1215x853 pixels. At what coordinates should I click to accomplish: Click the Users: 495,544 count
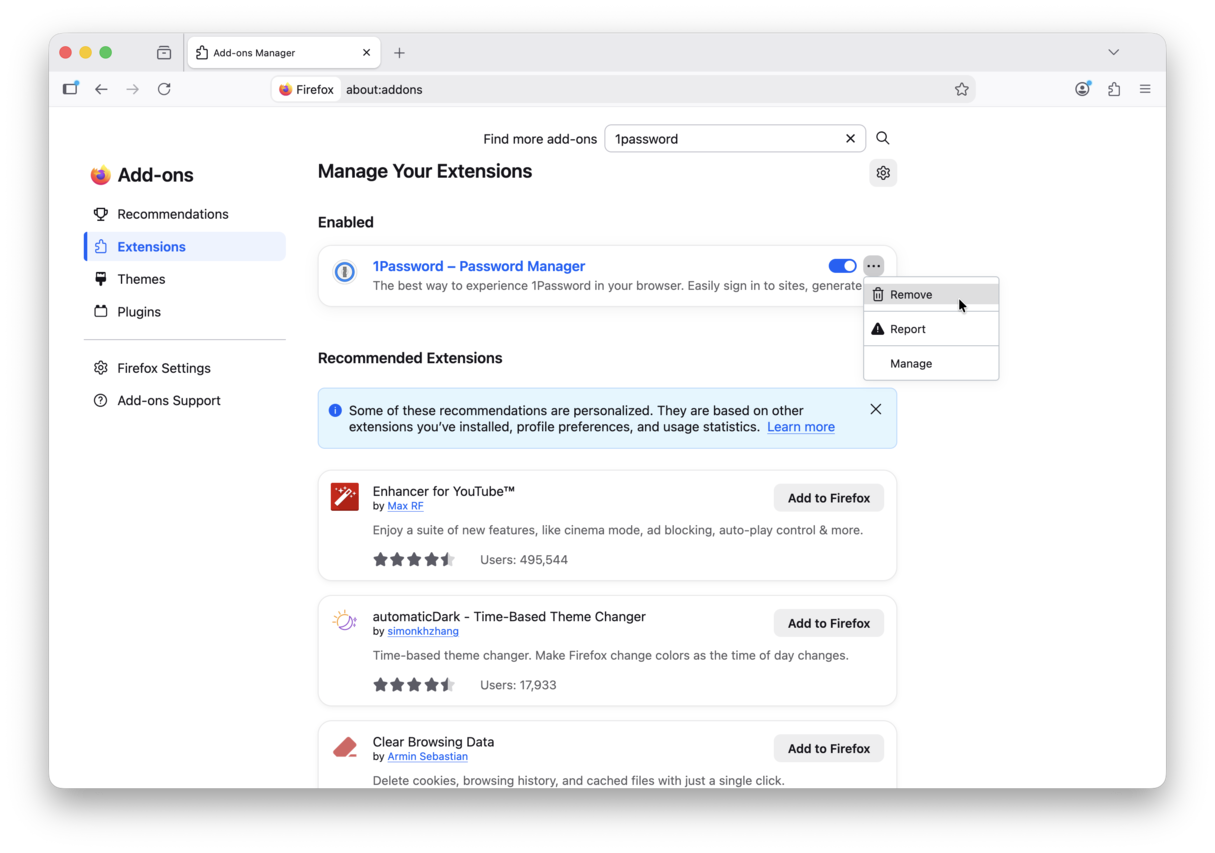pos(524,560)
